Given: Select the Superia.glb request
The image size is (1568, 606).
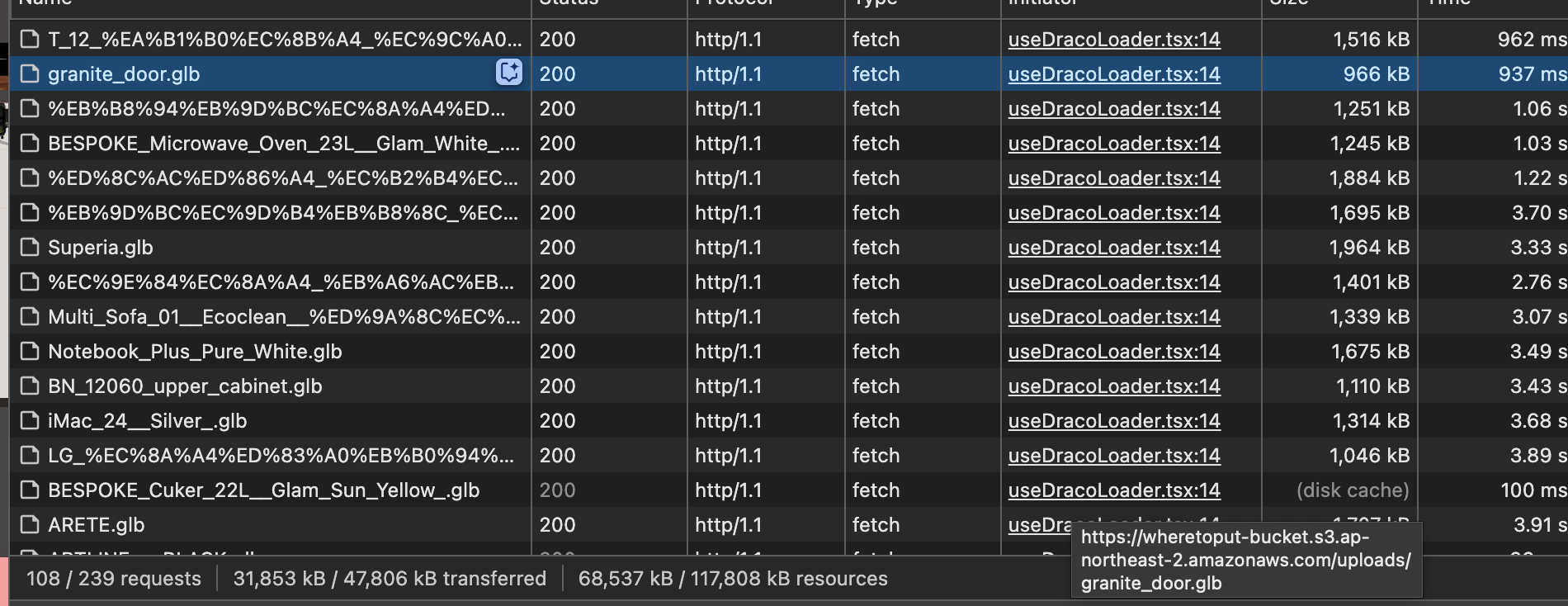Looking at the screenshot, I should pyautogui.click(x=101, y=247).
